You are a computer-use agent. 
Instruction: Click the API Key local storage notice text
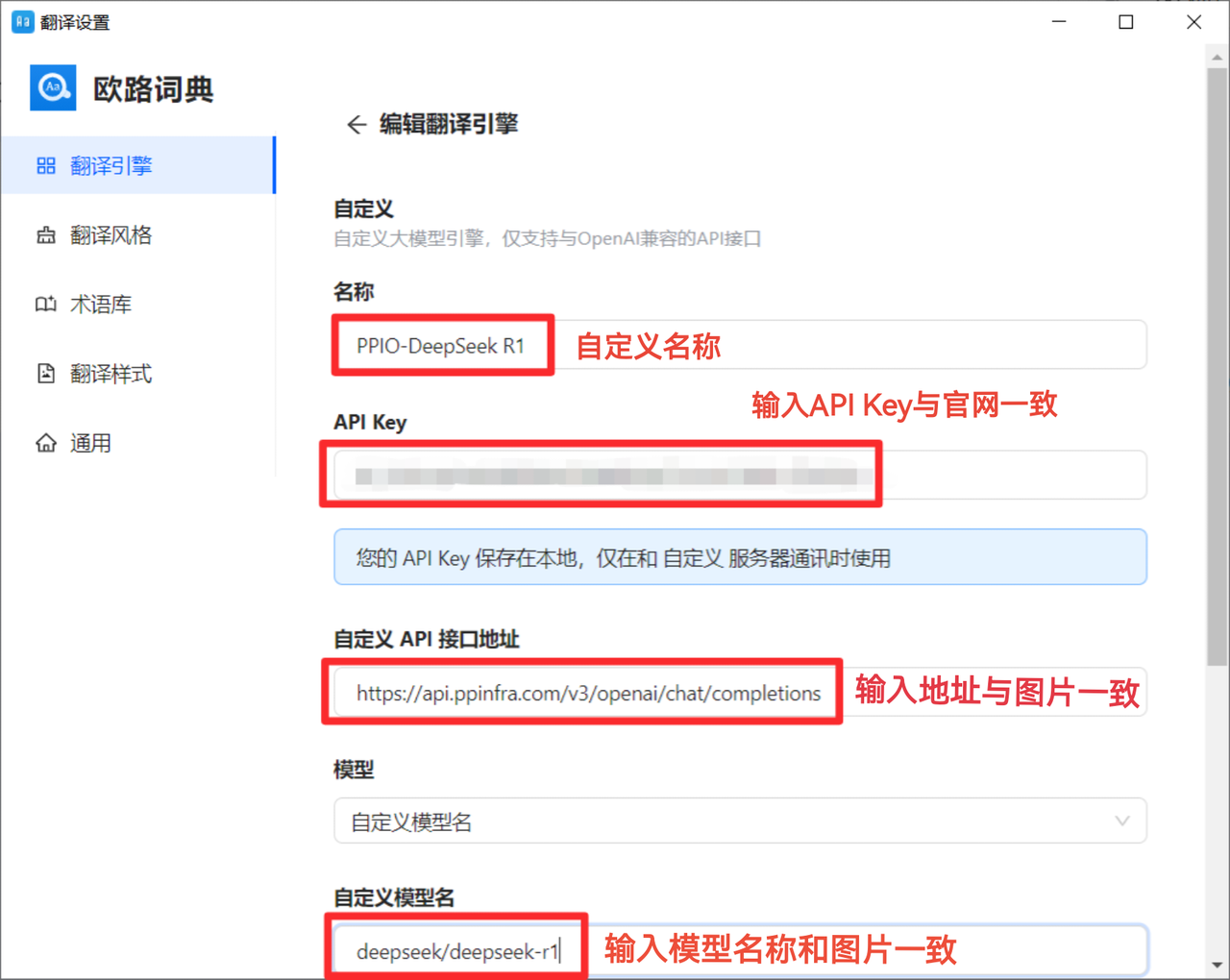click(623, 558)
